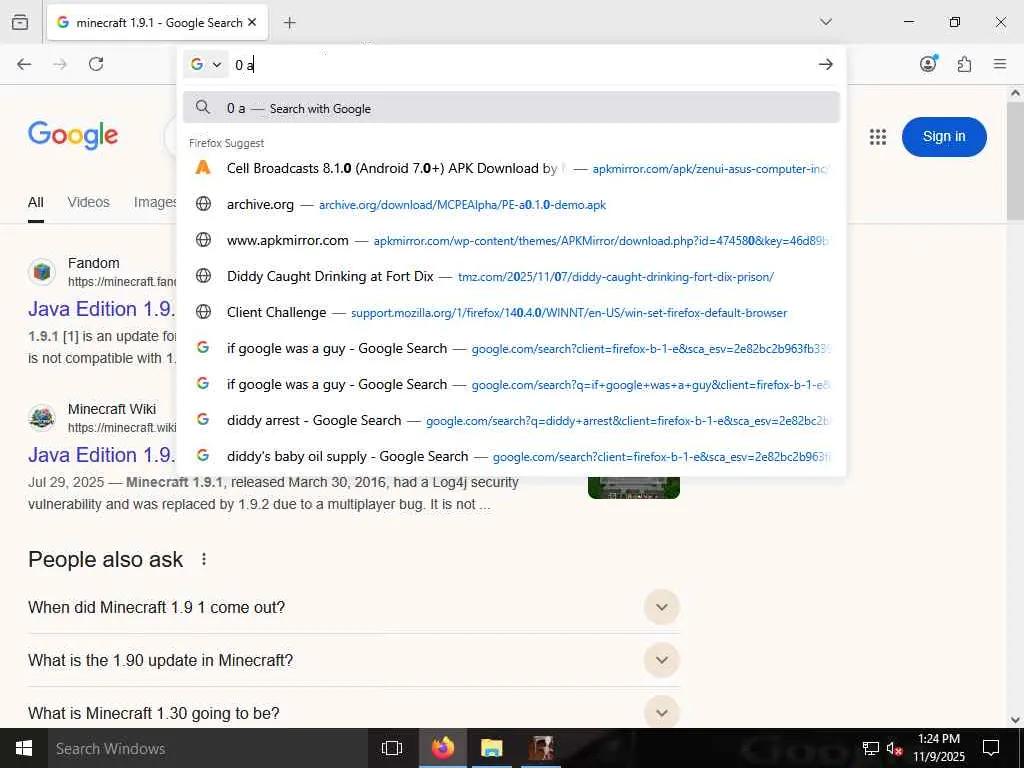Open archive.org PE-a0.1.0-demo.apk suggestion
The image size is (1024, 768).
511,204
